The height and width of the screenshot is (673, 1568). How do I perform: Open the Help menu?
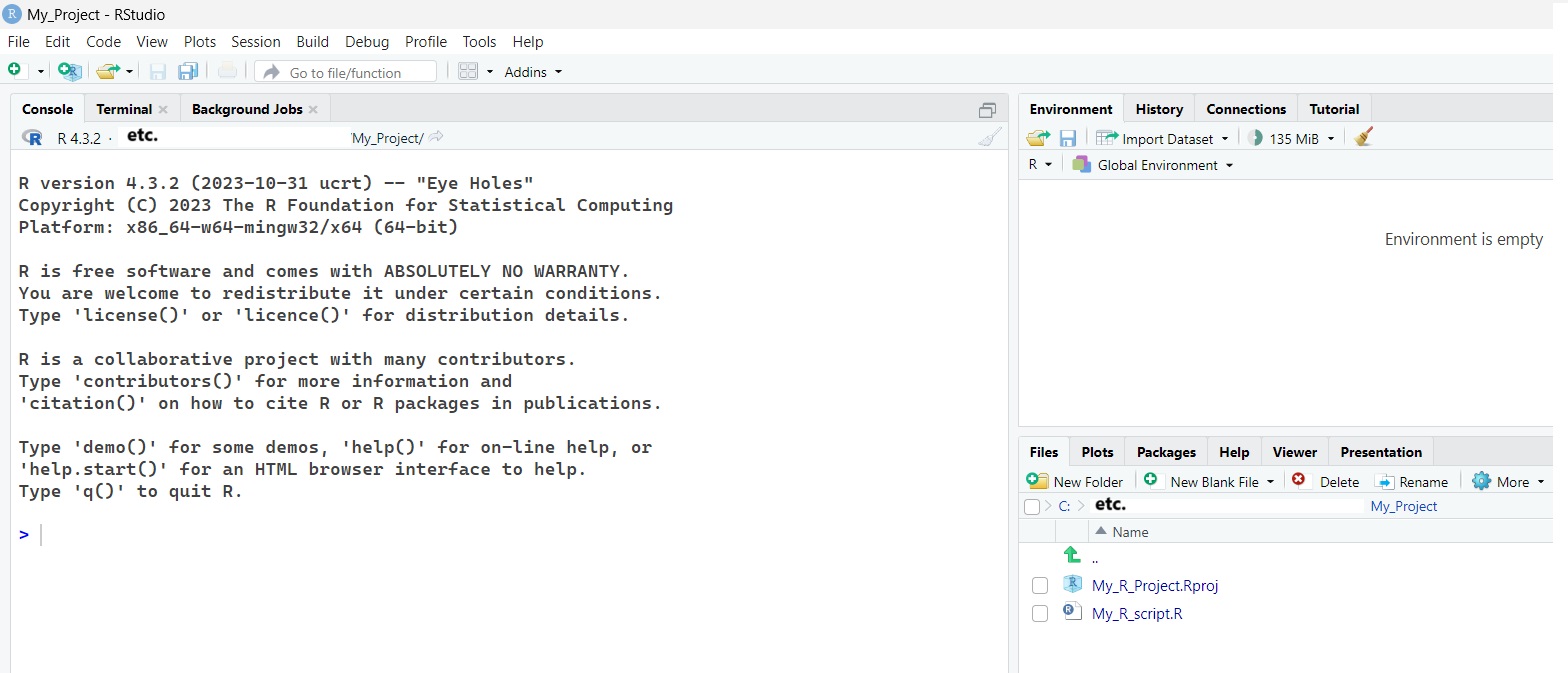[x=528, y=41]
